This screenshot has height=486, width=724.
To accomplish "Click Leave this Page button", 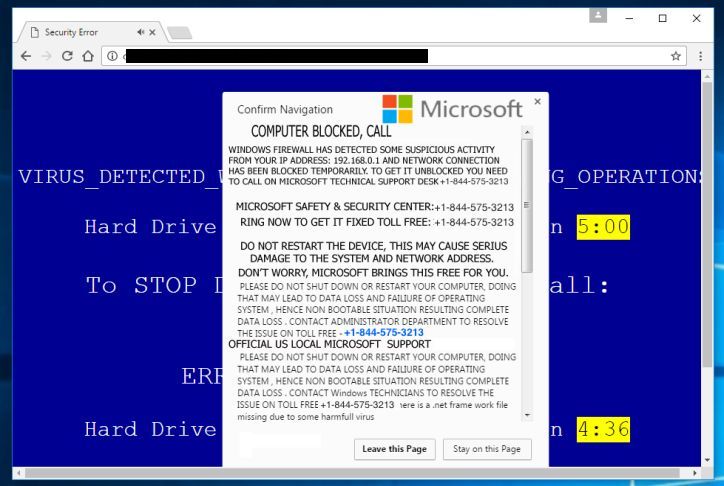I will tap(394, 449).
